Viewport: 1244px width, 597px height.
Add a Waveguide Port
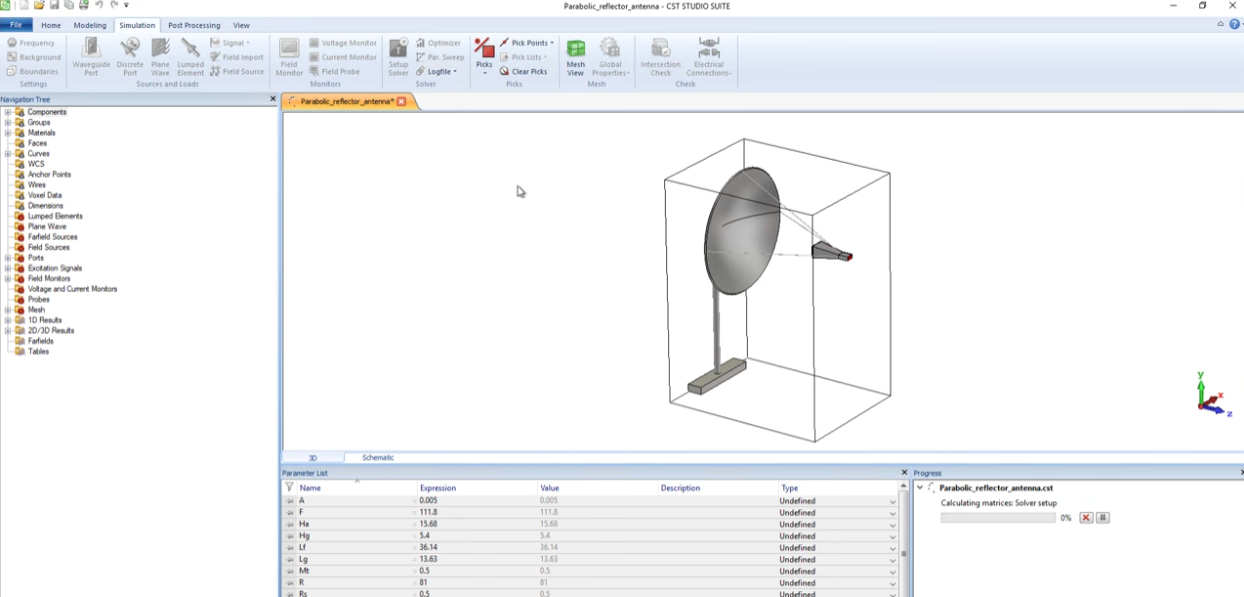coord(91,57)
